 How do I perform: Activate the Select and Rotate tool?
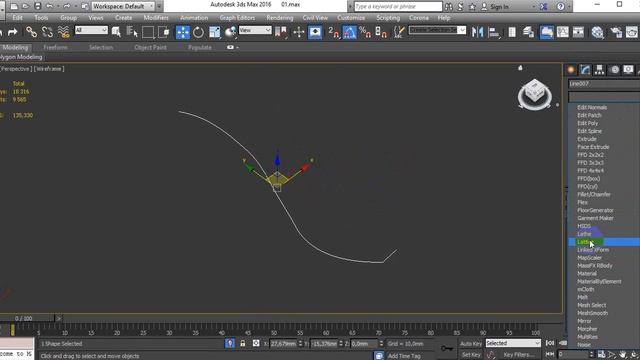coord(198,32)
